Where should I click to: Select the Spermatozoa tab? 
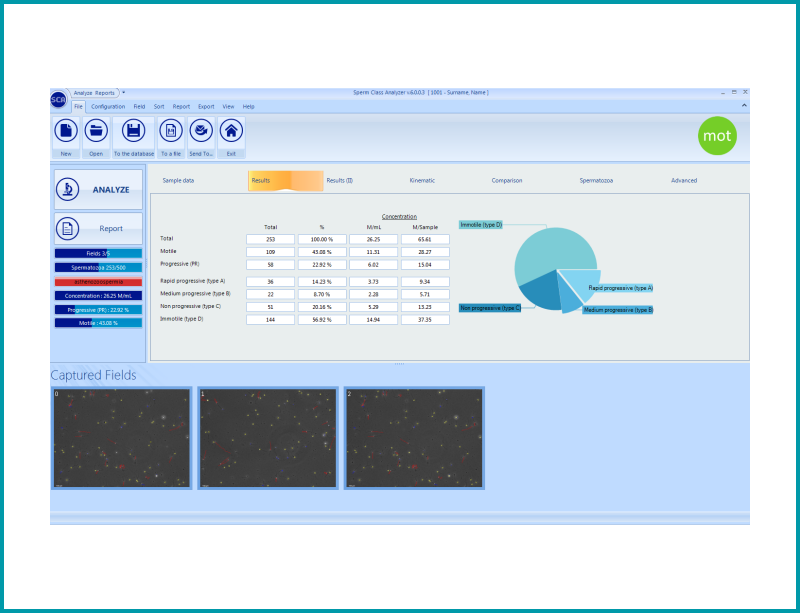(x=596, y=181)
